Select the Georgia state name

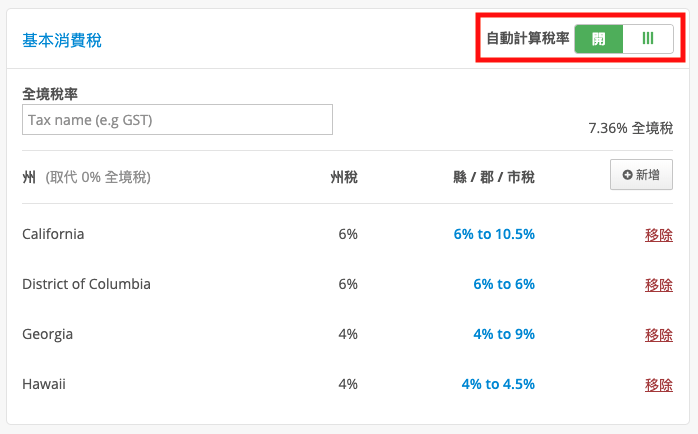tap(47, 334)
